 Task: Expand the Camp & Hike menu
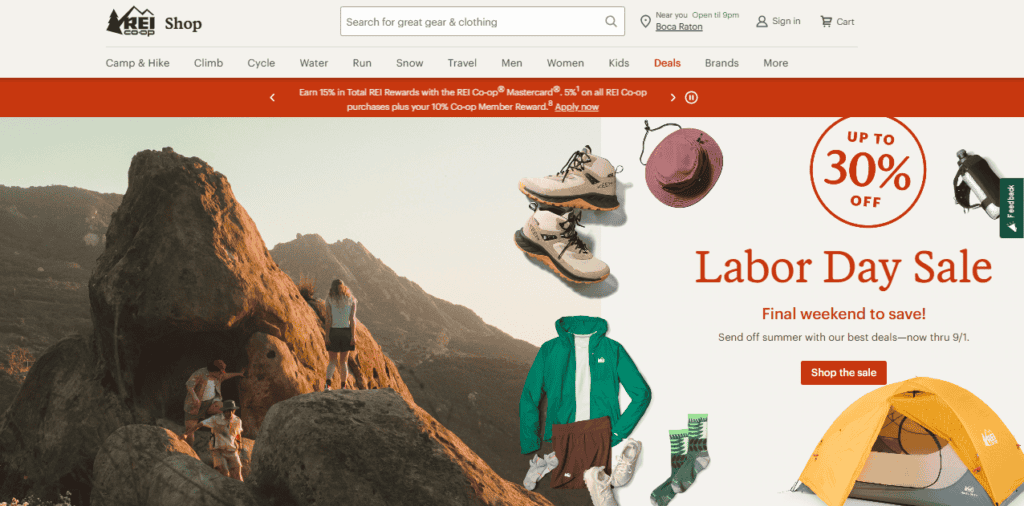coord(138,63)
